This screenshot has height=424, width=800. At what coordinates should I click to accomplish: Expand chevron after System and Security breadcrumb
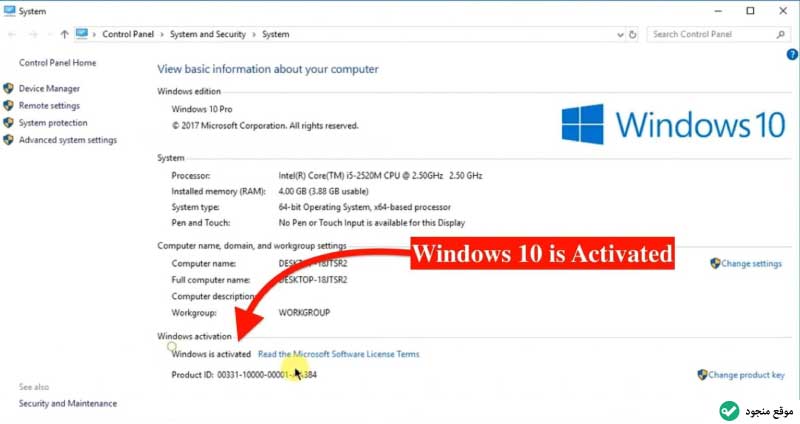(254, 35)
